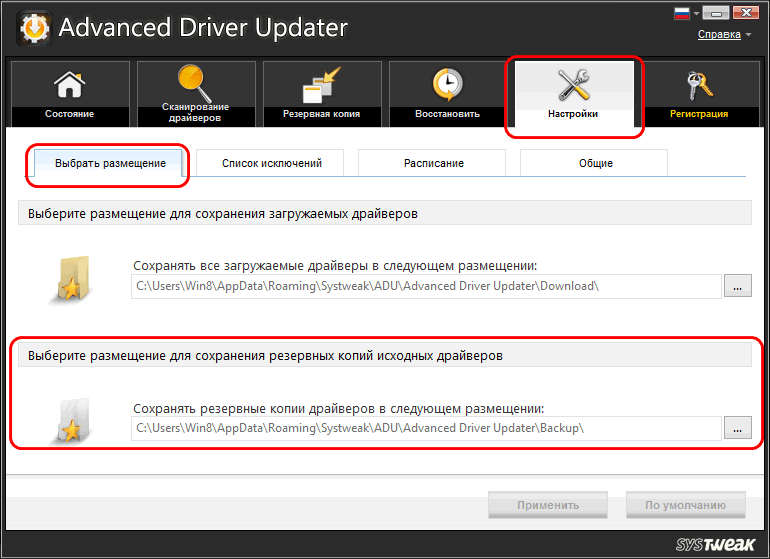Click the Применить button
The image size is (770, 559).
pos(548,505)
